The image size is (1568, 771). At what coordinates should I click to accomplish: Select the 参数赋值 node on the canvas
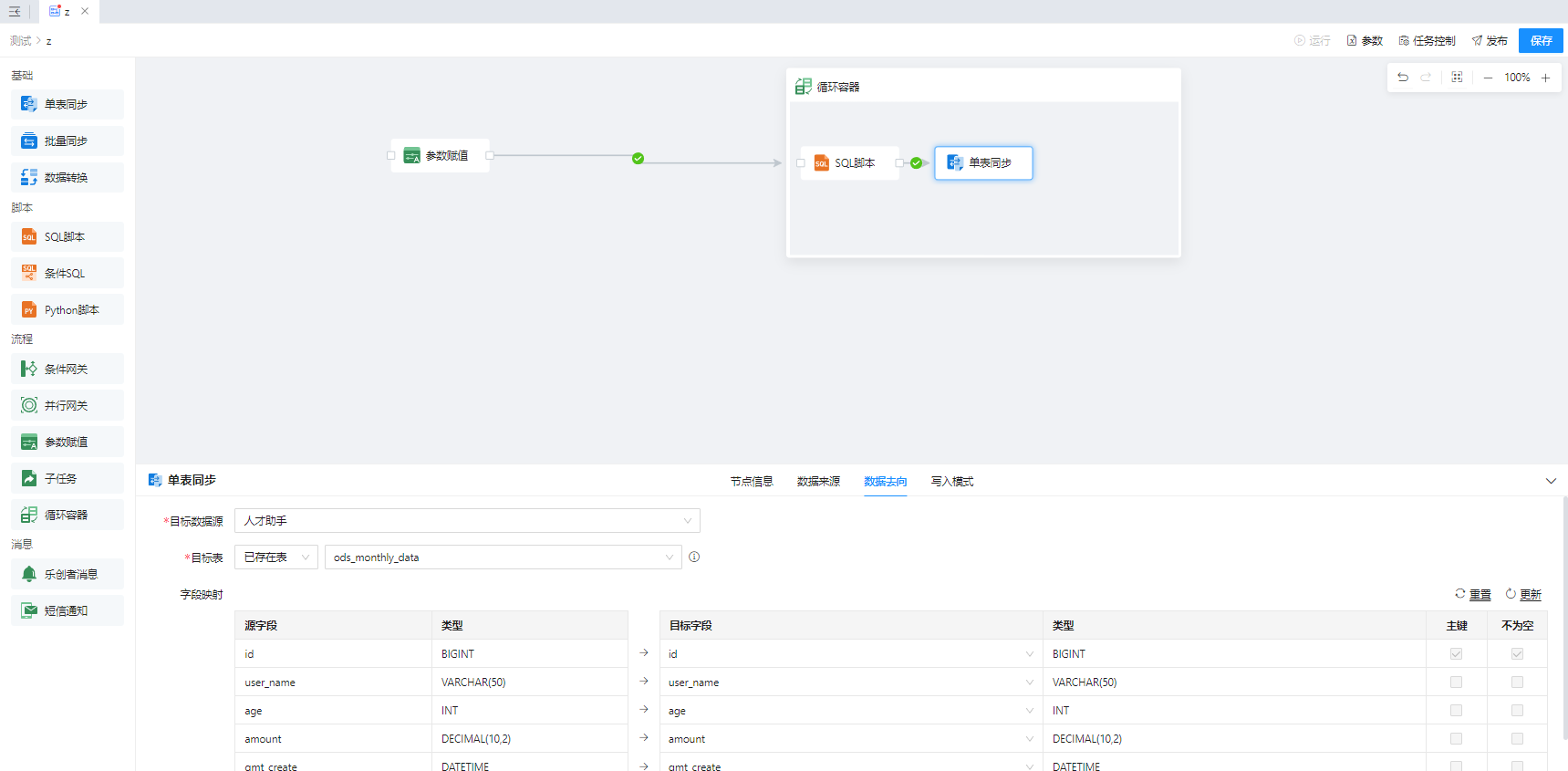tap(440, 155)
